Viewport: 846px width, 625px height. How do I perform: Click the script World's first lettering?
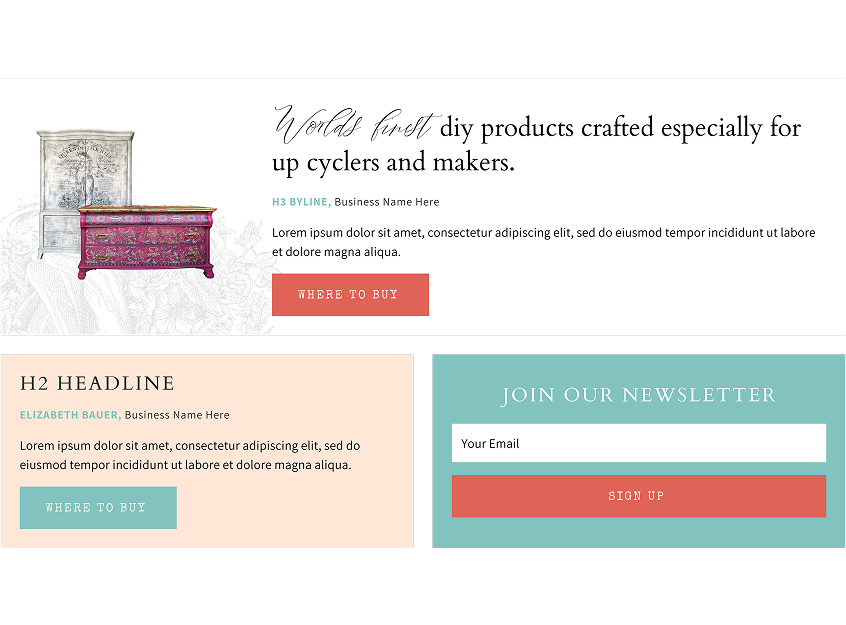[356, 125]
